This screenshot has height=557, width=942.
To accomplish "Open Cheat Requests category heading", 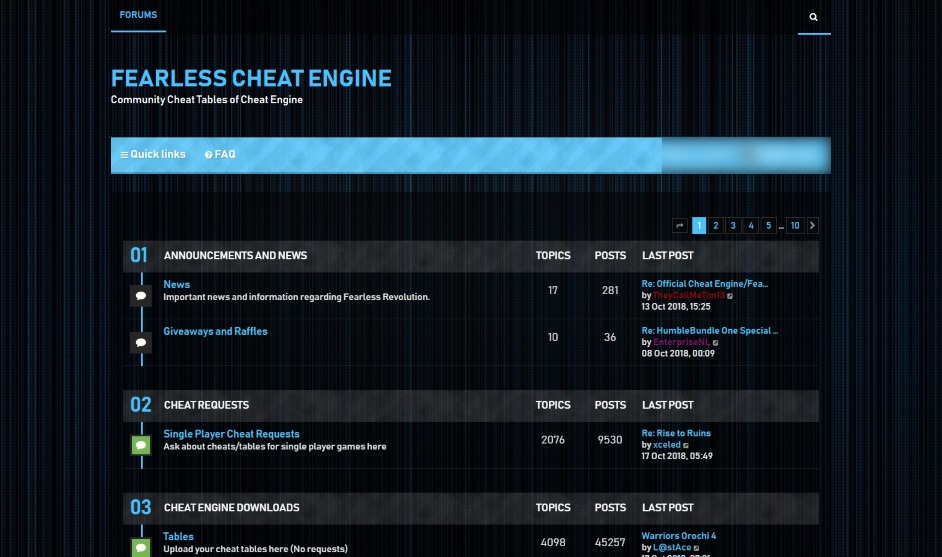I will [207, 405].
